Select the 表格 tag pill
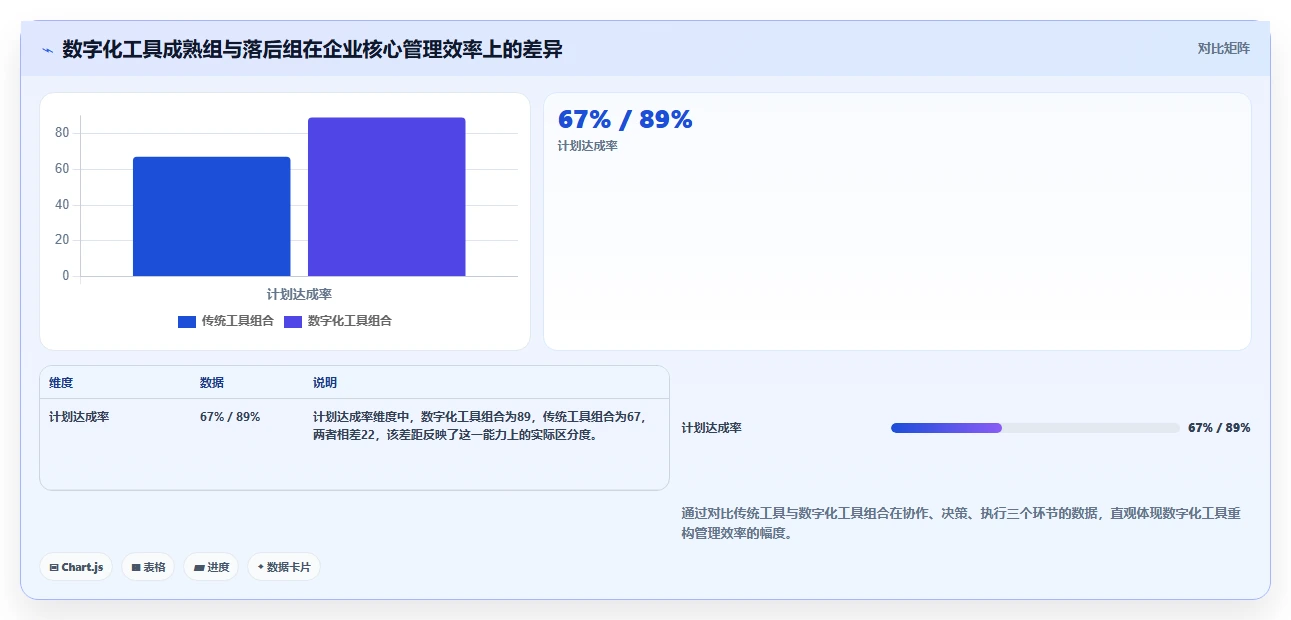This screenshot has height=620, width=1291. click(148, 567)
